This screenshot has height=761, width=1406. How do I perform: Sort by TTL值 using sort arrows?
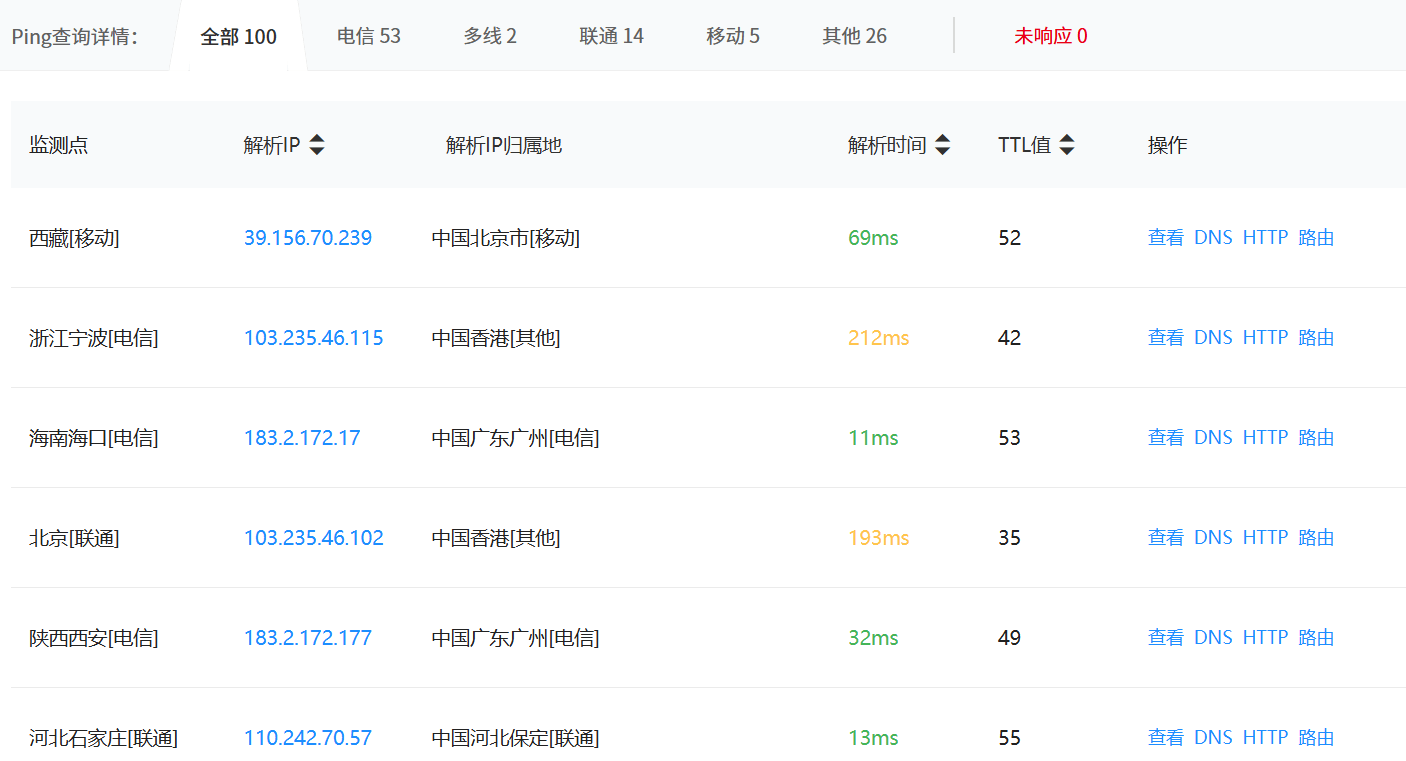[1067, 145]
